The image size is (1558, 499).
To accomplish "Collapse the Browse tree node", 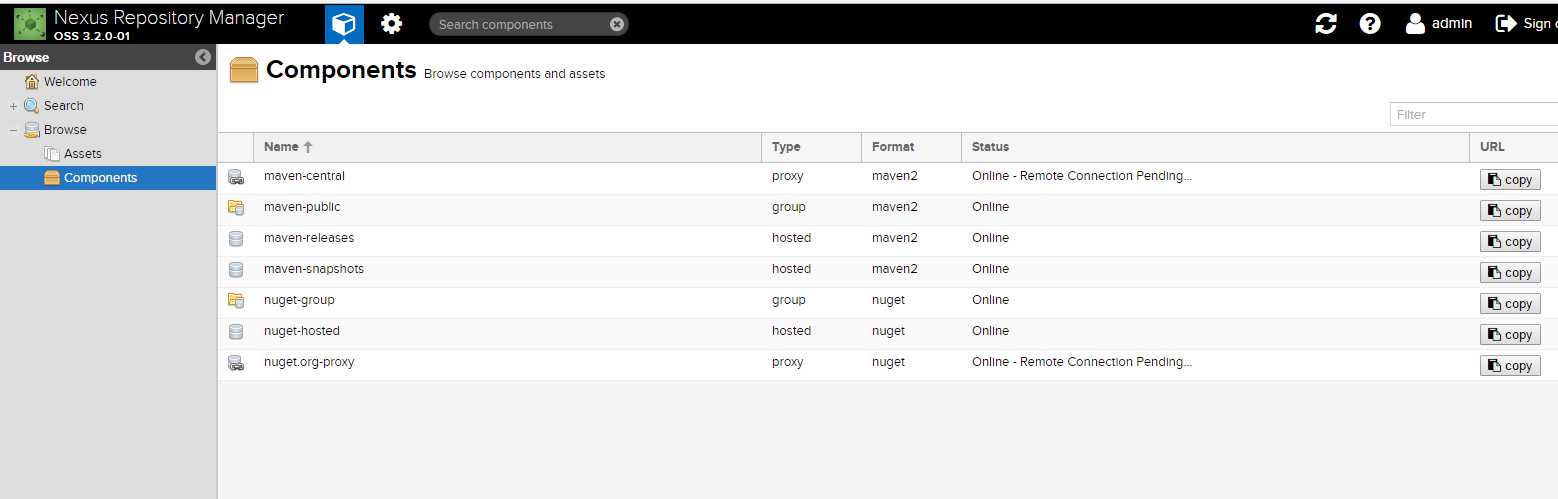I will (x=13, y=130).
